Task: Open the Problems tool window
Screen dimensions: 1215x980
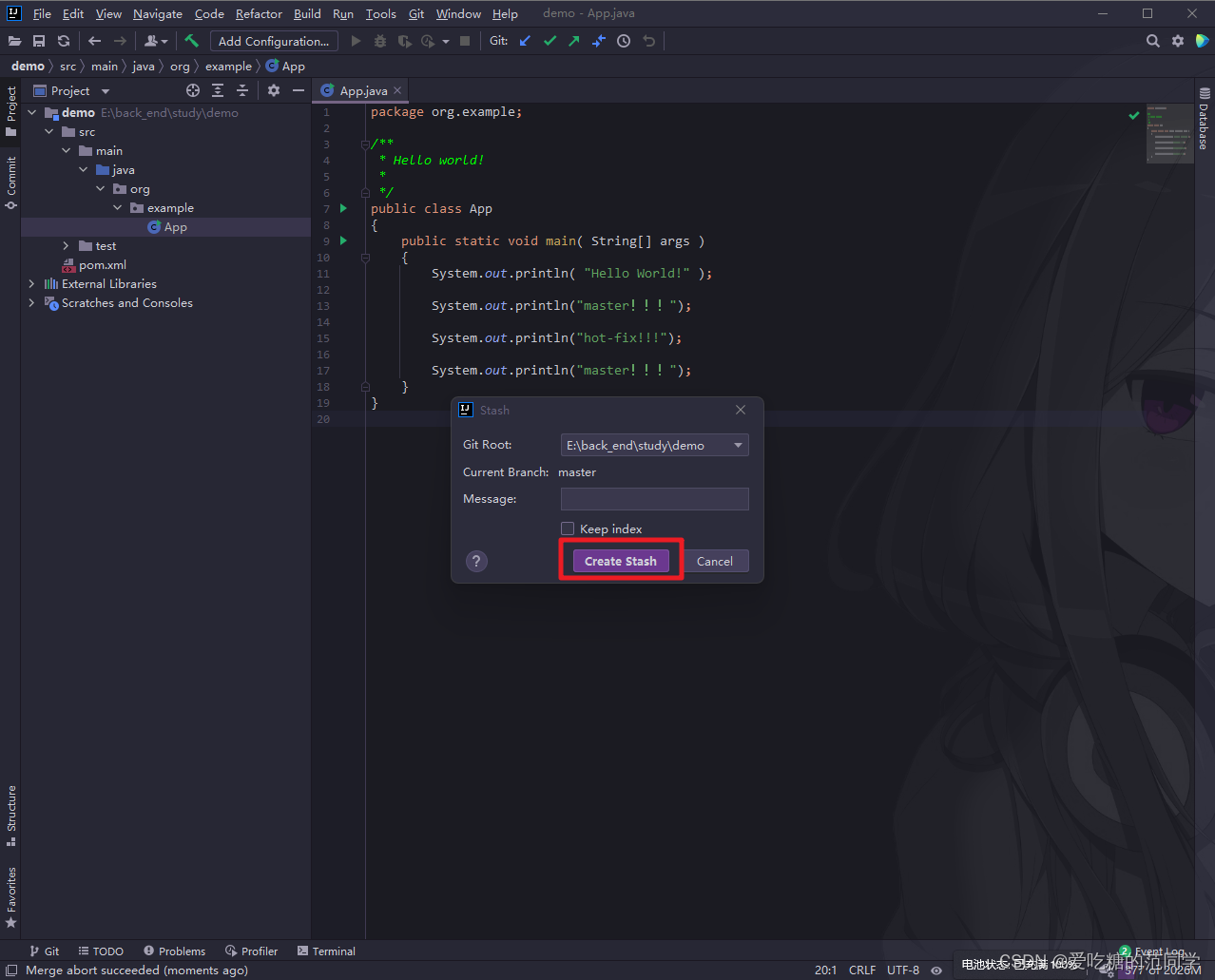Action: point(175,951)
